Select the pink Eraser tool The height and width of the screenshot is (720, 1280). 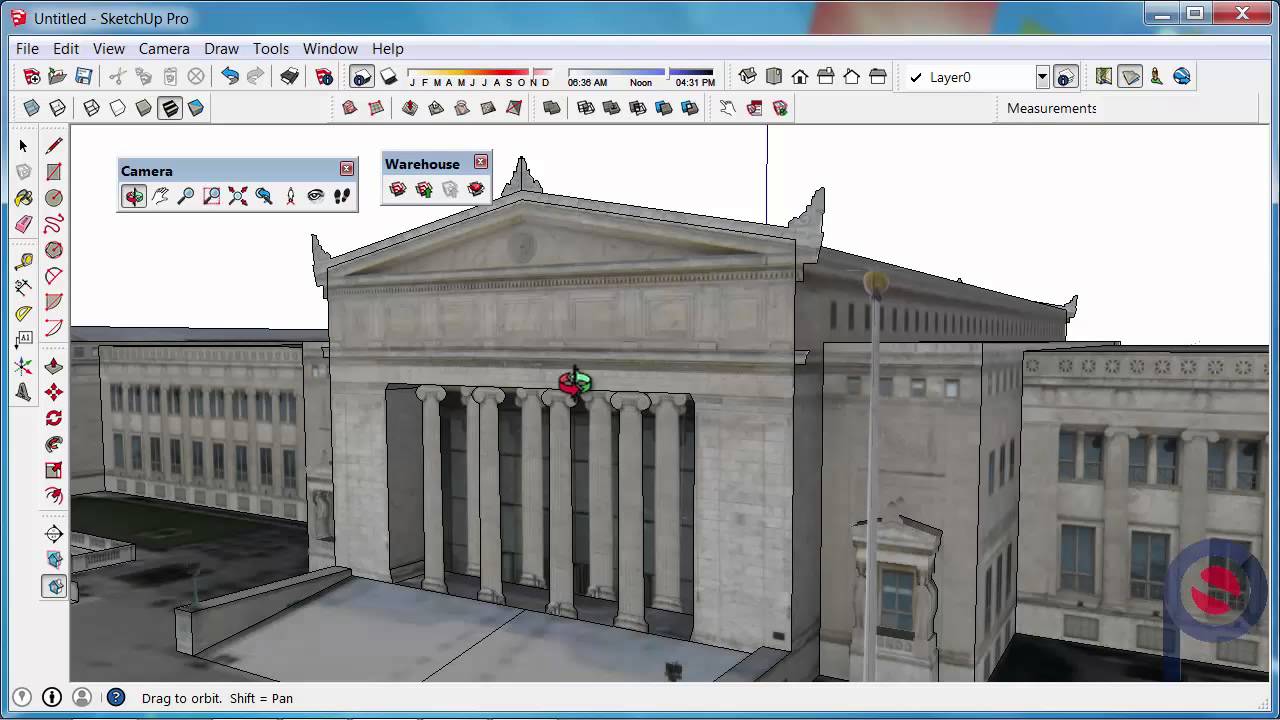[x=24, y=224]
